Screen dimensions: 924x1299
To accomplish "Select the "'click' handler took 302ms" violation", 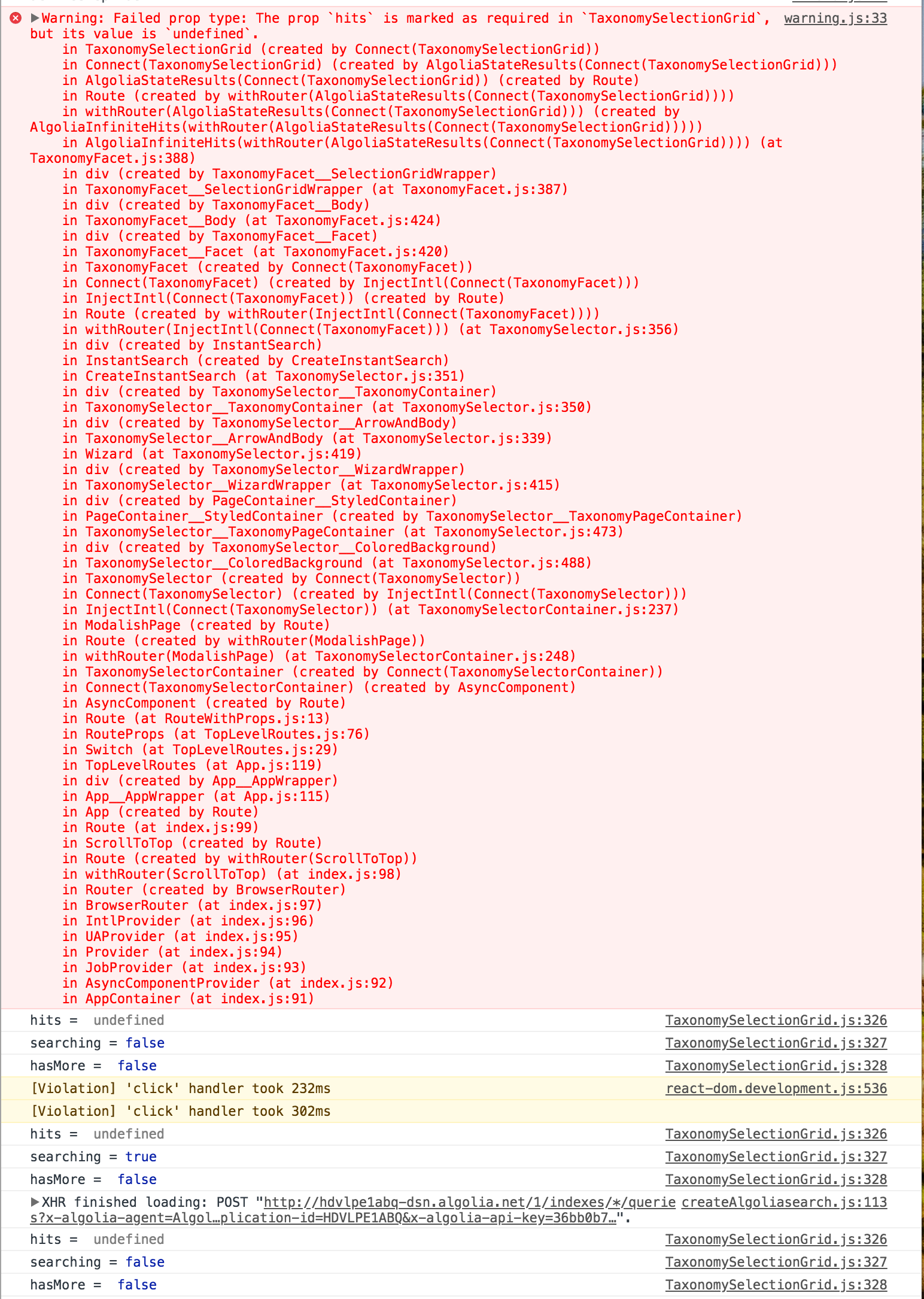I will [461, 1111].
